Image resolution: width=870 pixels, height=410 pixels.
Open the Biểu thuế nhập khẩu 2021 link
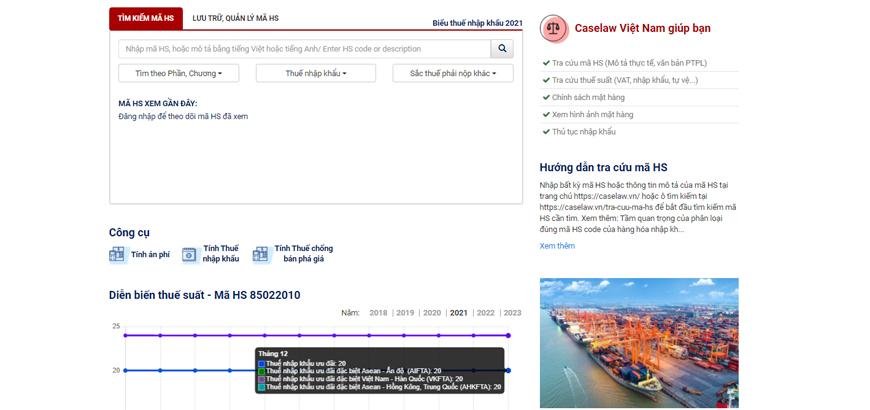point(477,22)
